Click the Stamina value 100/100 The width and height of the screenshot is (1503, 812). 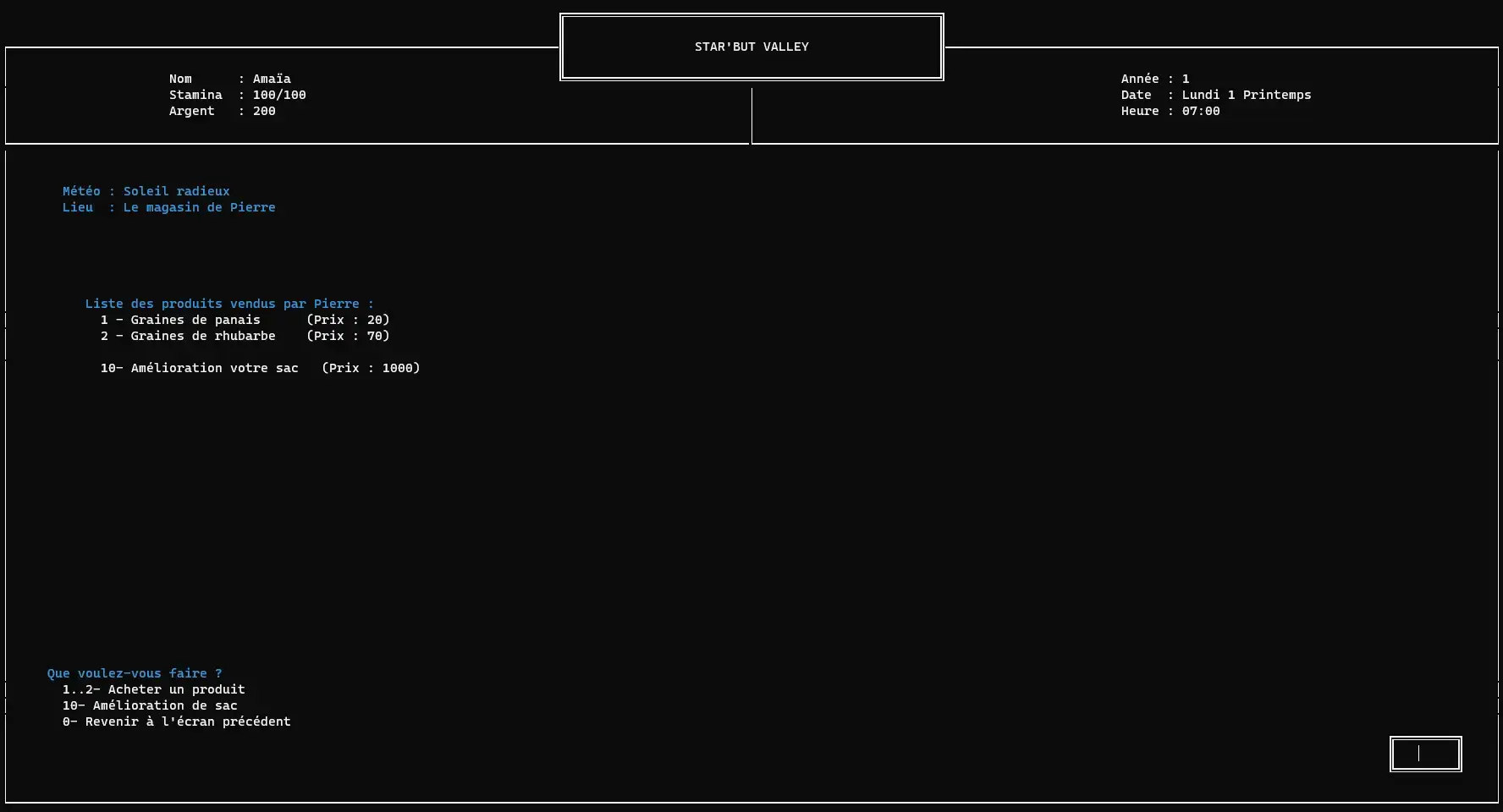[x=279, y=95]
